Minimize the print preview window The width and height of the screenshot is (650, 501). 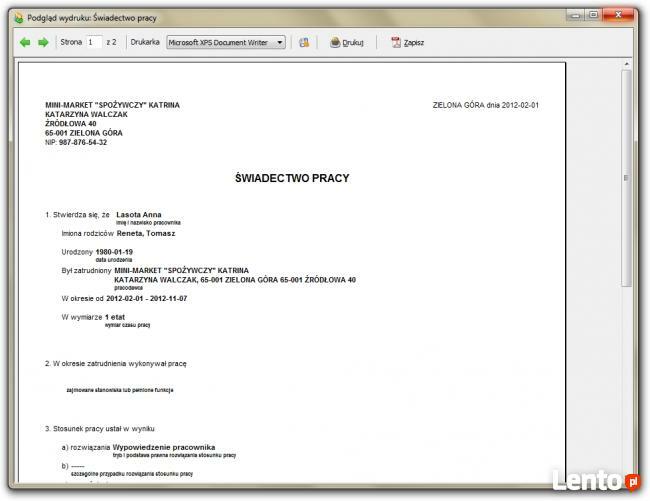(574, 15)
